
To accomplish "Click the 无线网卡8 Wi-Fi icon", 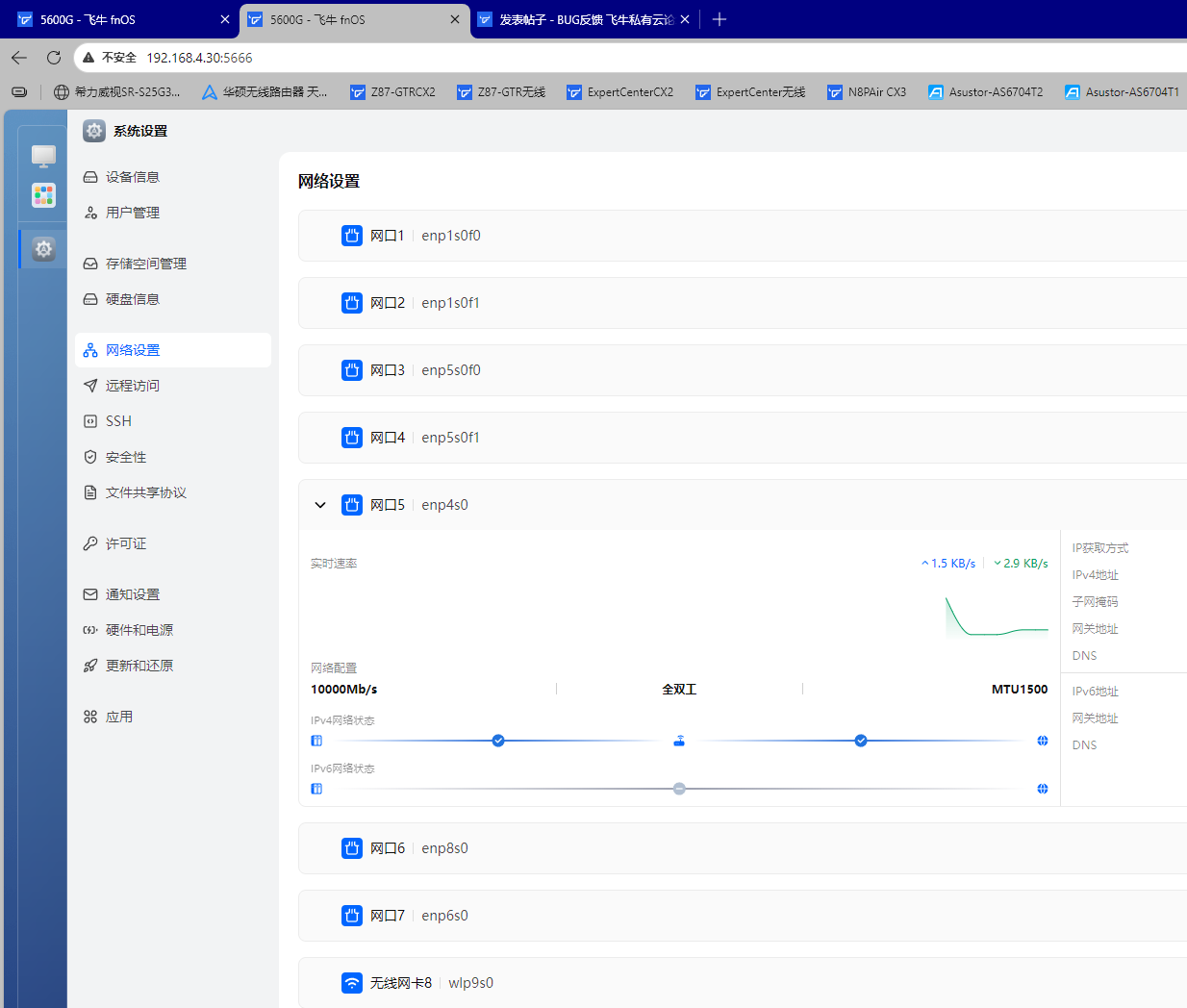I will click(x=352, y=983).
